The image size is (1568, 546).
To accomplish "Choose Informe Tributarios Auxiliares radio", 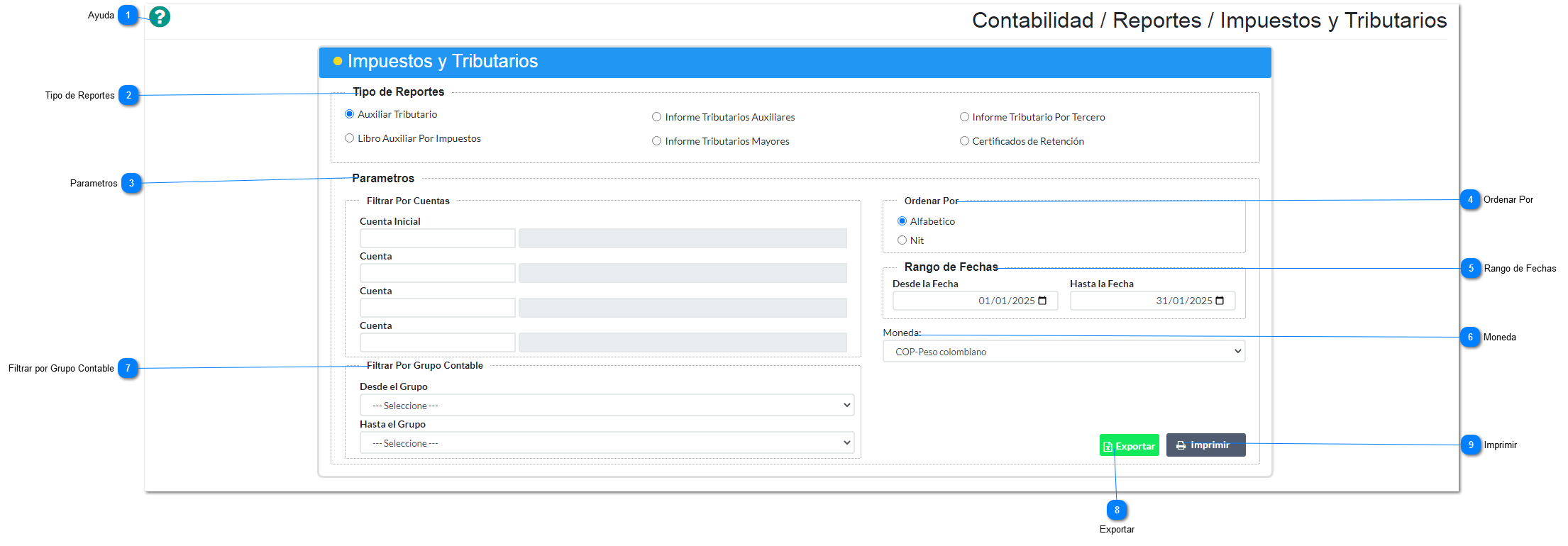I will [x=656, y=117].
